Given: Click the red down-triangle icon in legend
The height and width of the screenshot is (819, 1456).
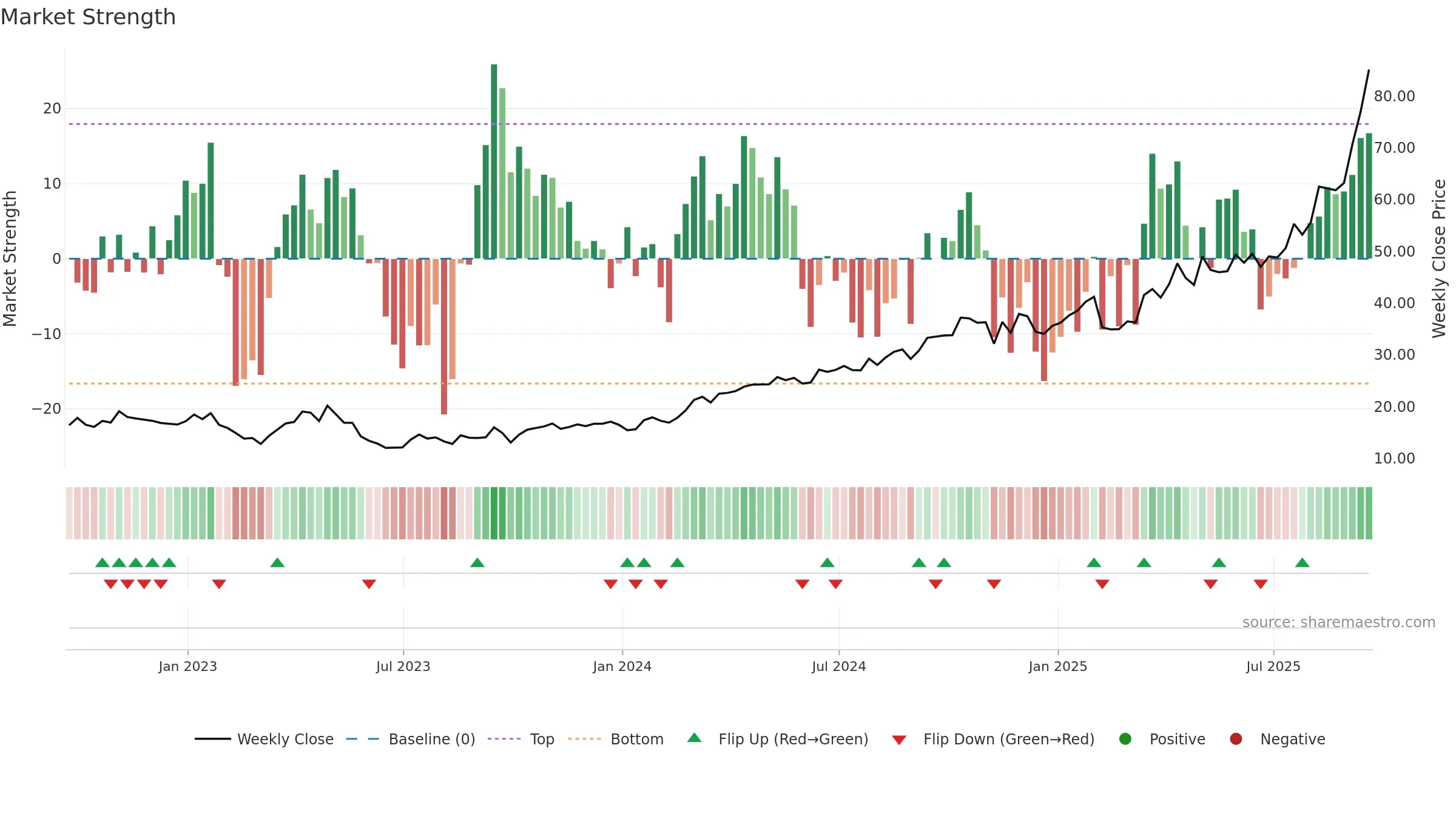Looking at the screenshot, I should click(x=899, y=740).
